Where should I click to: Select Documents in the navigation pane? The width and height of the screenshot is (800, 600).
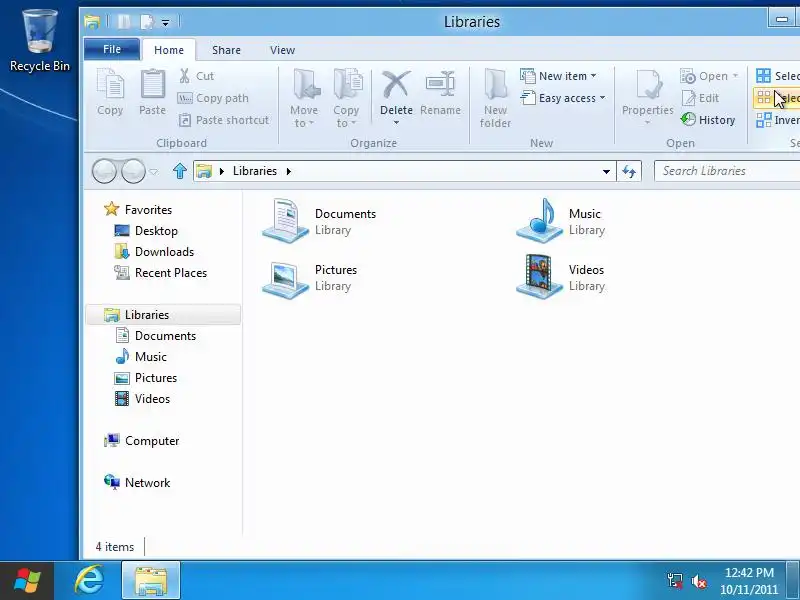[156, 336]
